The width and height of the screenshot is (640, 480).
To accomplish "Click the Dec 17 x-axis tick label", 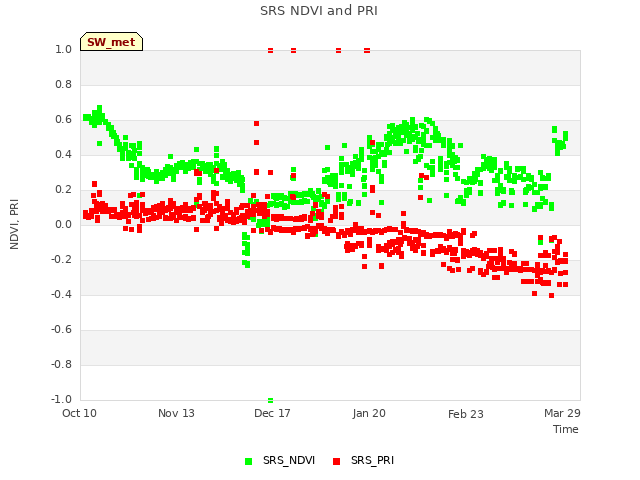I will pos(272,413).
